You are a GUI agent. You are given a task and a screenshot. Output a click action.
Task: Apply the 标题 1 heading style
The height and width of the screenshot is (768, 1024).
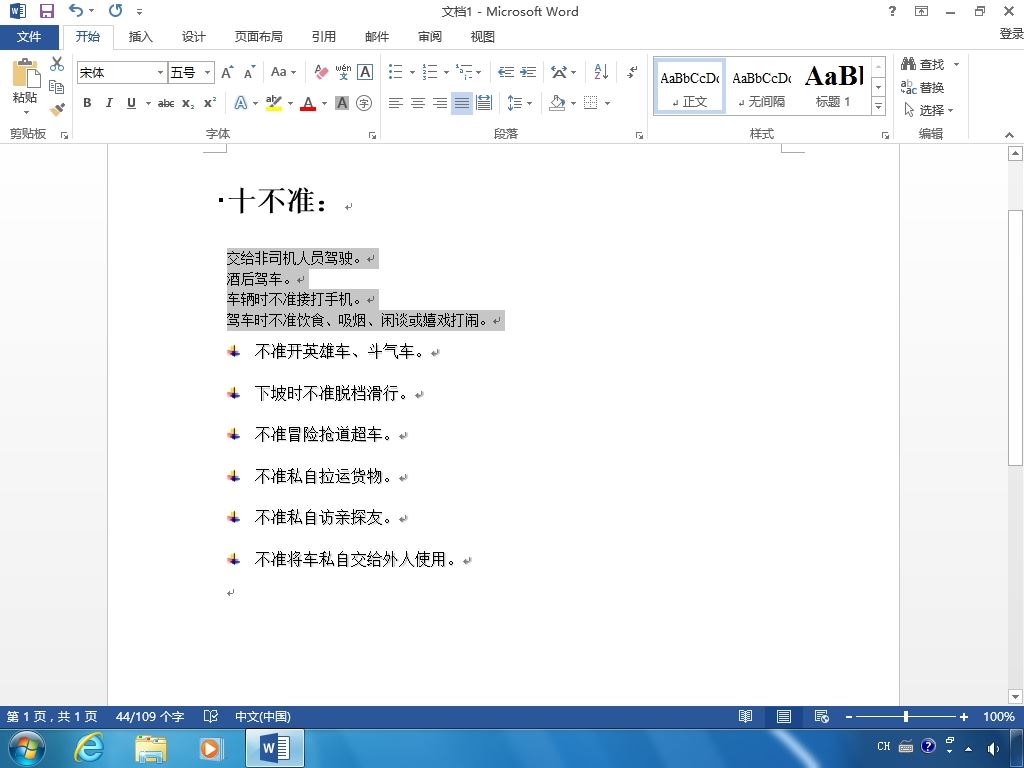(833, 86)
